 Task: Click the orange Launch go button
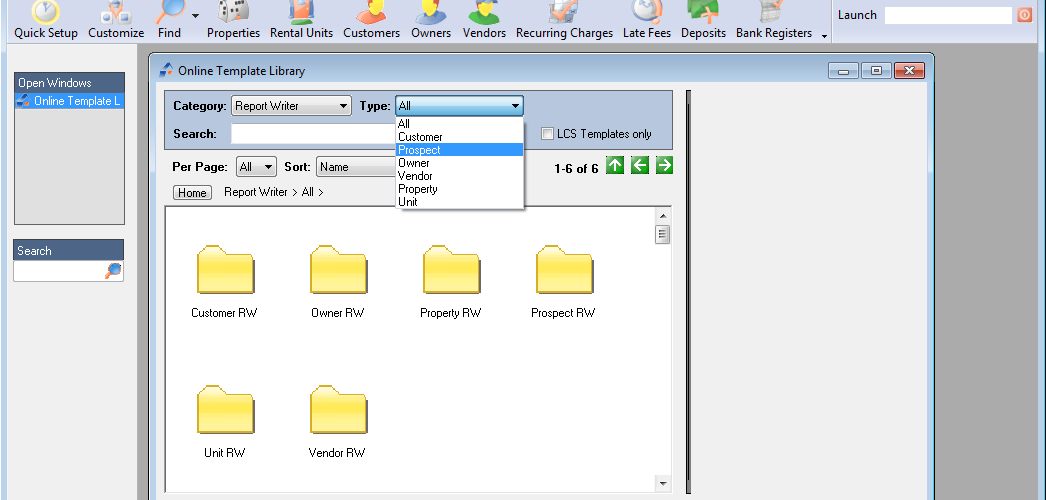(1025, 15)
